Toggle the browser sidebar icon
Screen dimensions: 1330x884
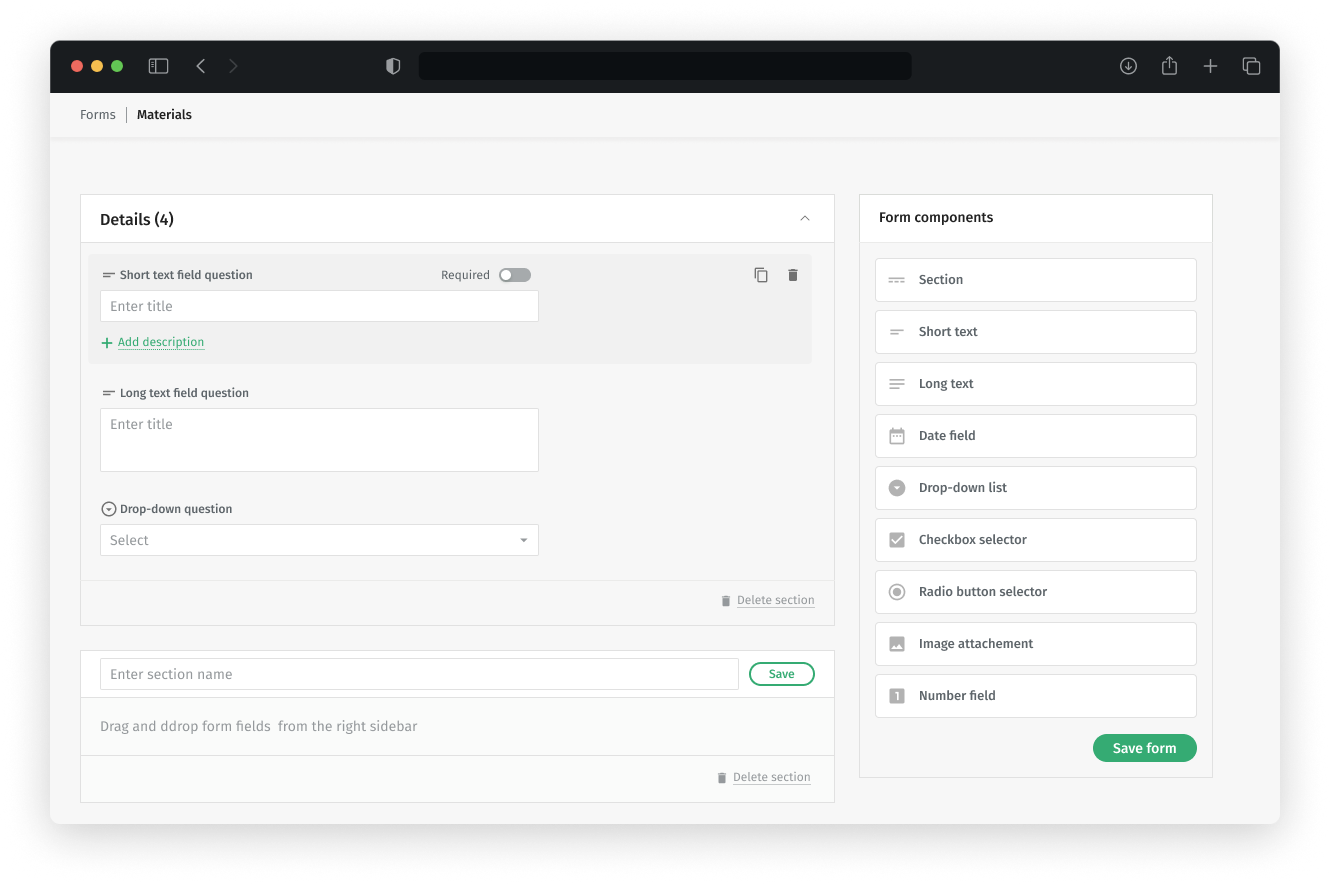click(x=158, y=66)
